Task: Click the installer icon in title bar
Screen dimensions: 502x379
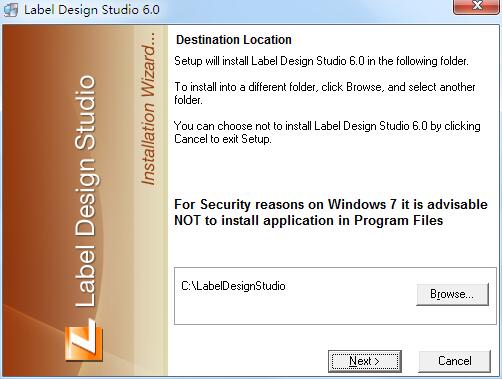Action: pos(11,9)
